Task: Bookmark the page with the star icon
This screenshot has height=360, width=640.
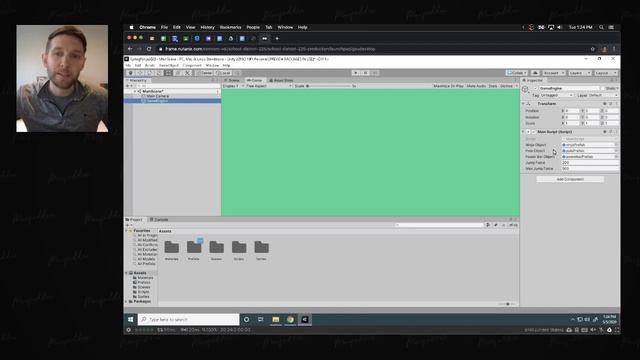Action: coord(593,49)
